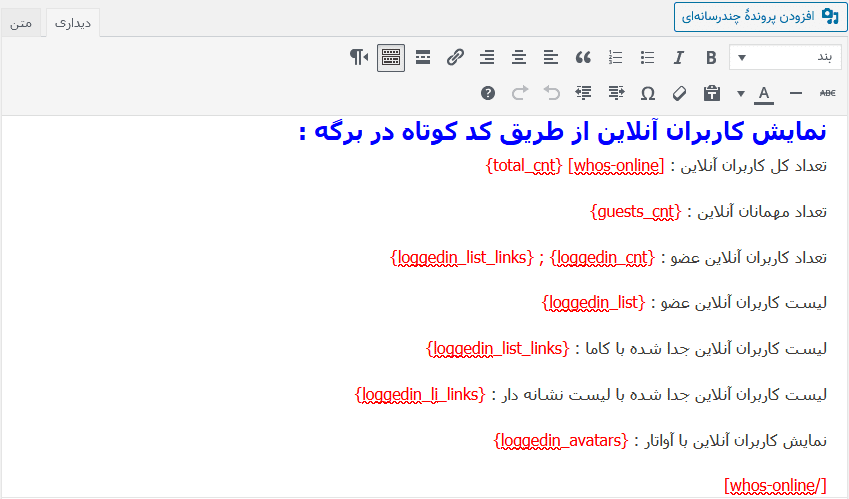
Task: Undo the last action
Action: click(x=551, y=93)
